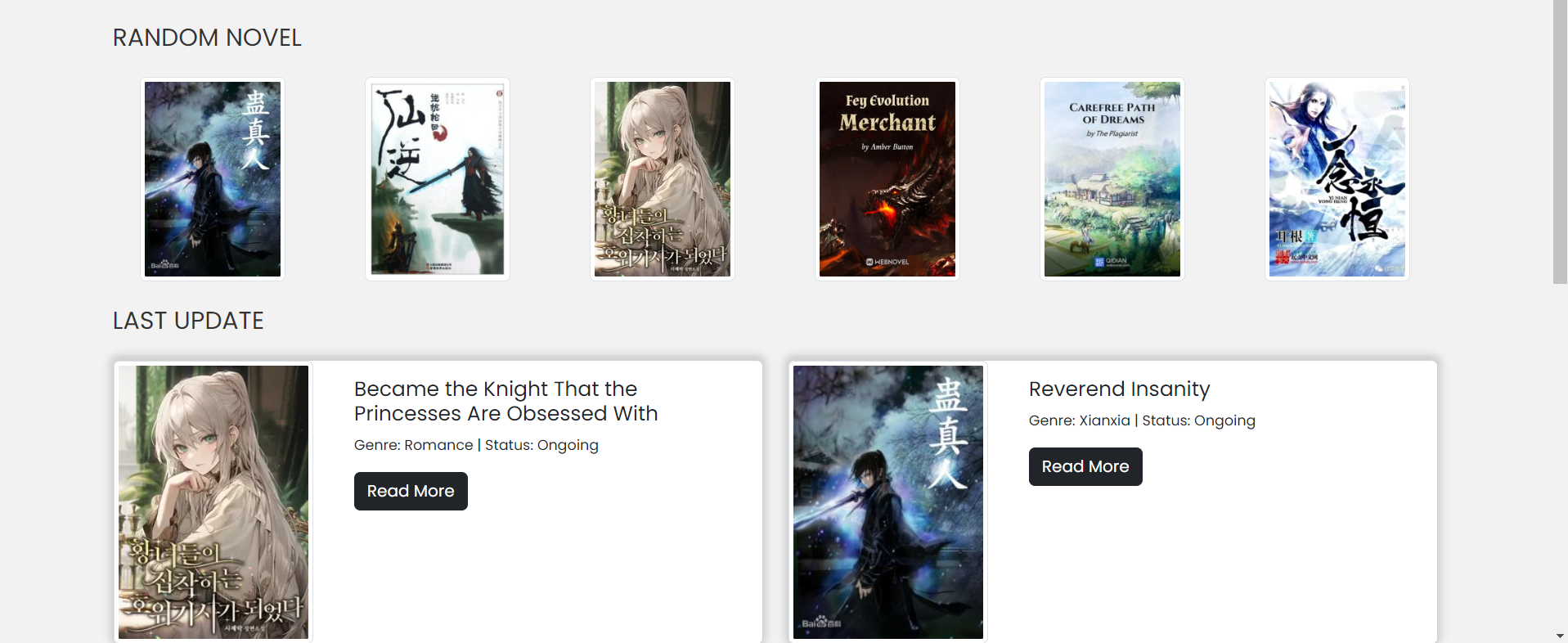
Task: Open the Reverend Insanity cover in Random Novel
Action: [213, 179]
